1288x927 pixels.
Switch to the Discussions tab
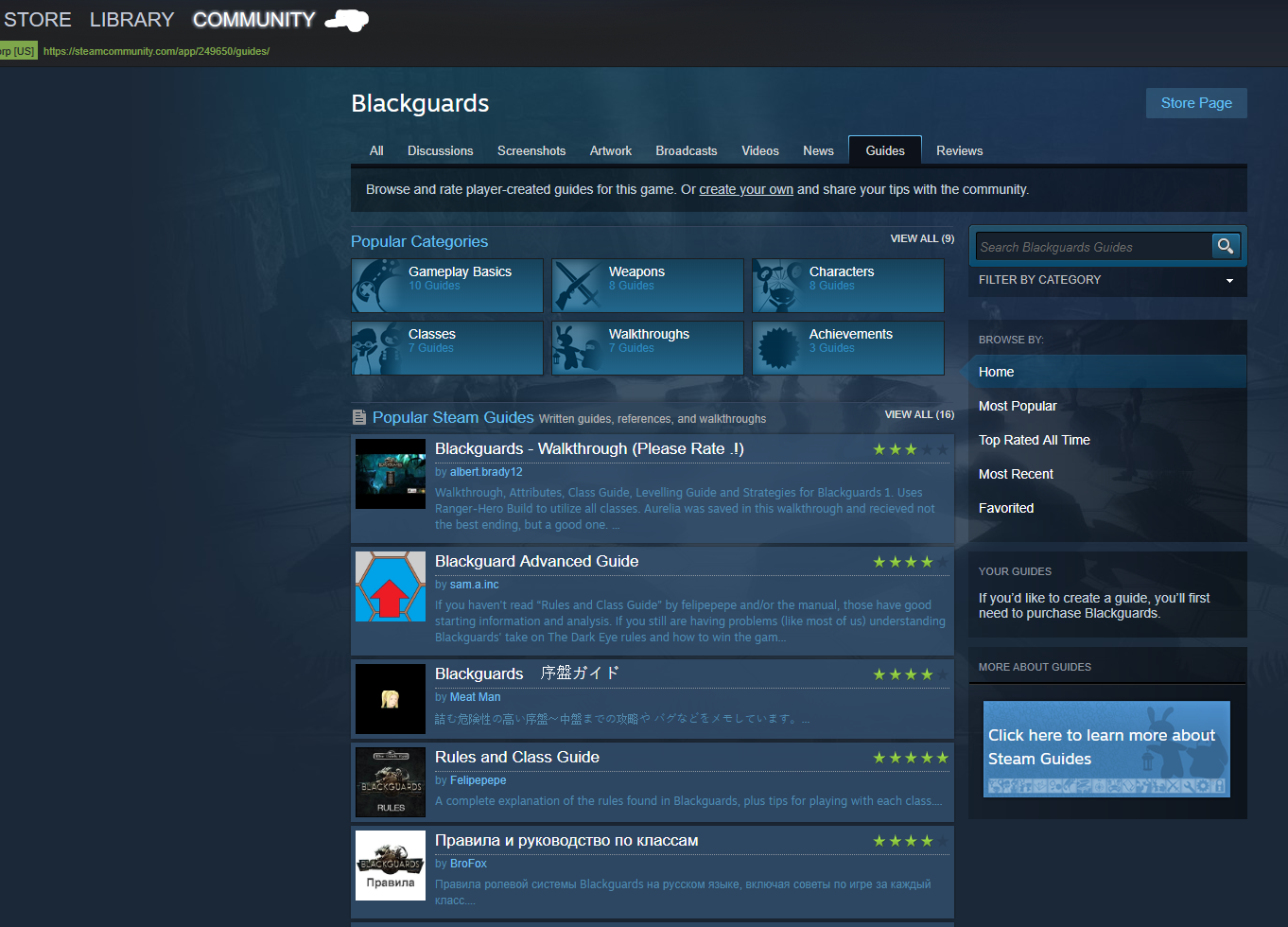coord(440,151)
